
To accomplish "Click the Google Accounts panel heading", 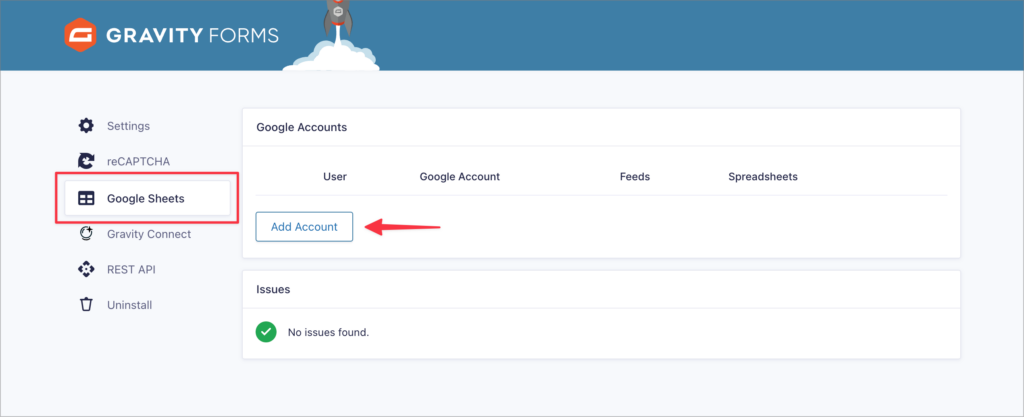I will point(301,127).
